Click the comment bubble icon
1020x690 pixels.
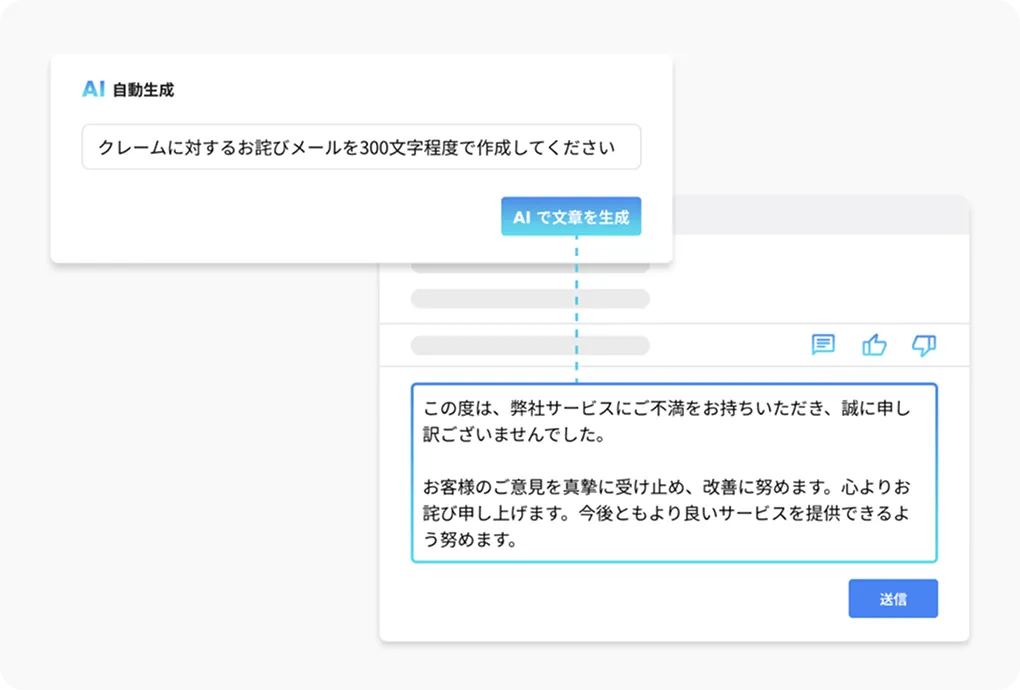(x=823, y=345)
